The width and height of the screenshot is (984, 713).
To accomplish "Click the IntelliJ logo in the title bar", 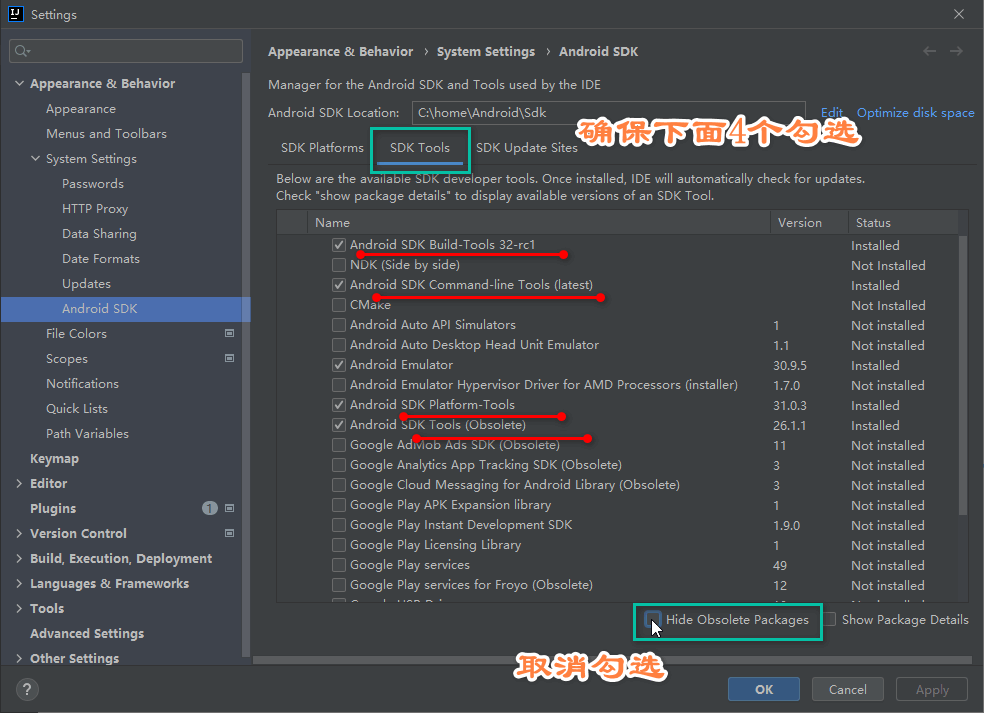I will coord(15,14).
